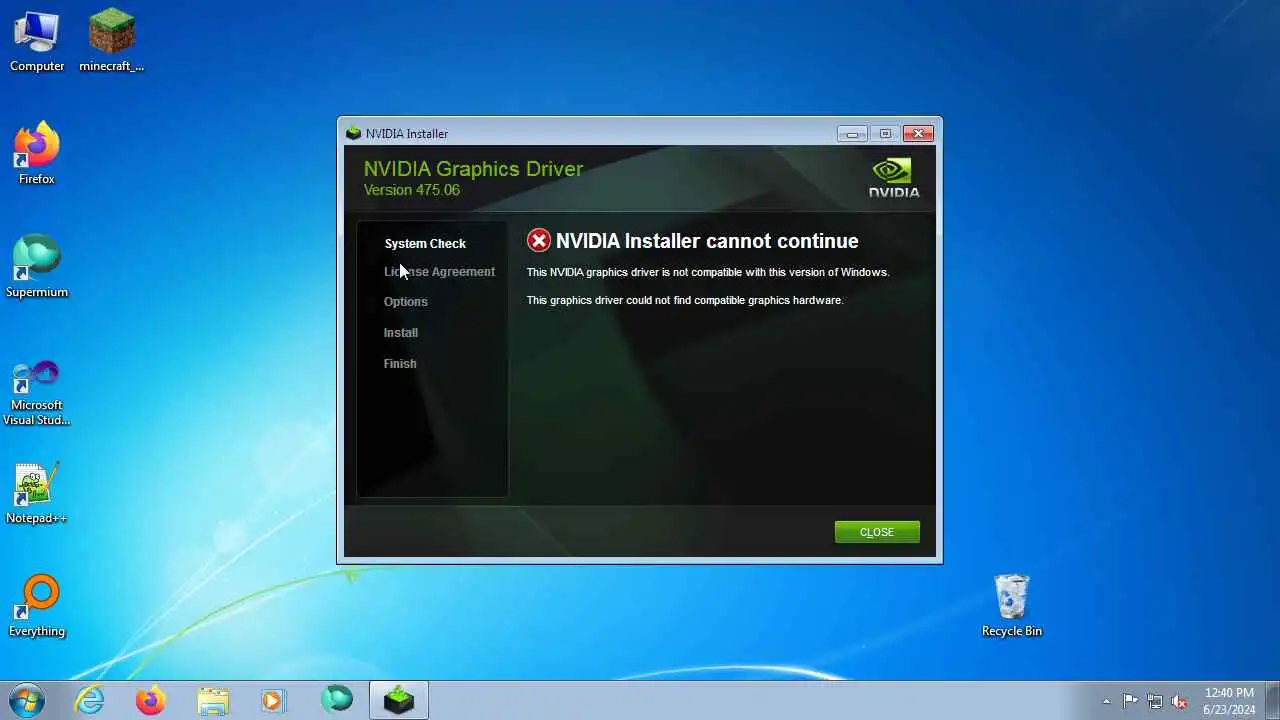Viewport: 1280px width, 720px height.
Task: Select the Finish step
Action: (x=400, y=364)
